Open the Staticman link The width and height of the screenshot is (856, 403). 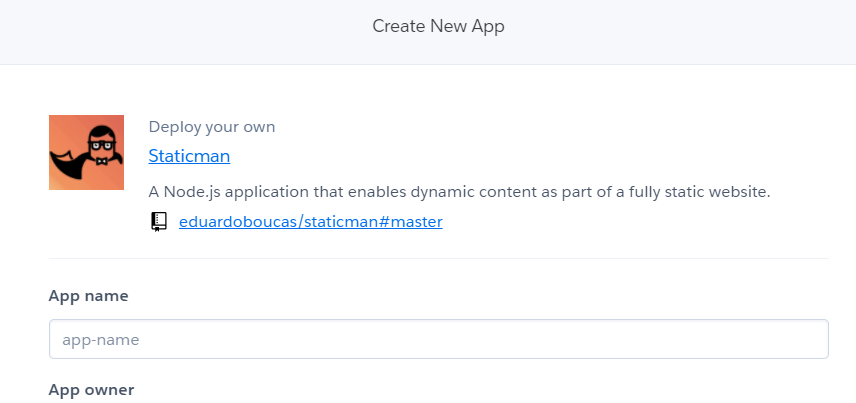(189, 156)
